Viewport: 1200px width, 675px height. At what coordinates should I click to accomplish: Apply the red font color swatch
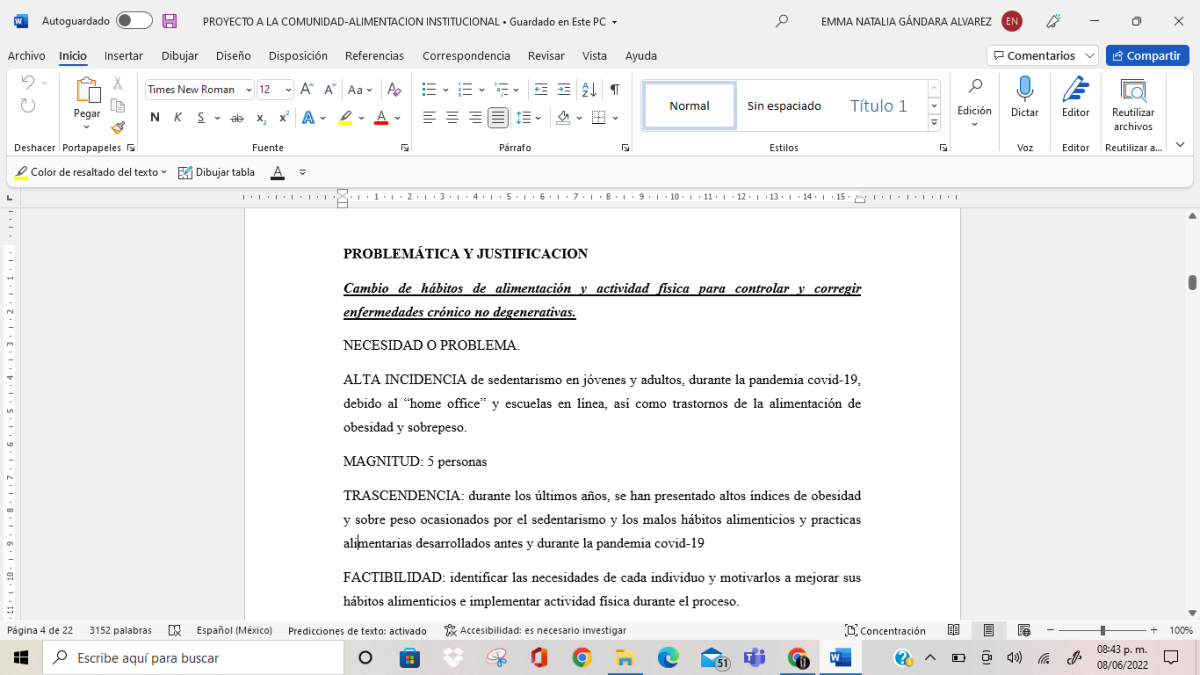tap(381, 118)
